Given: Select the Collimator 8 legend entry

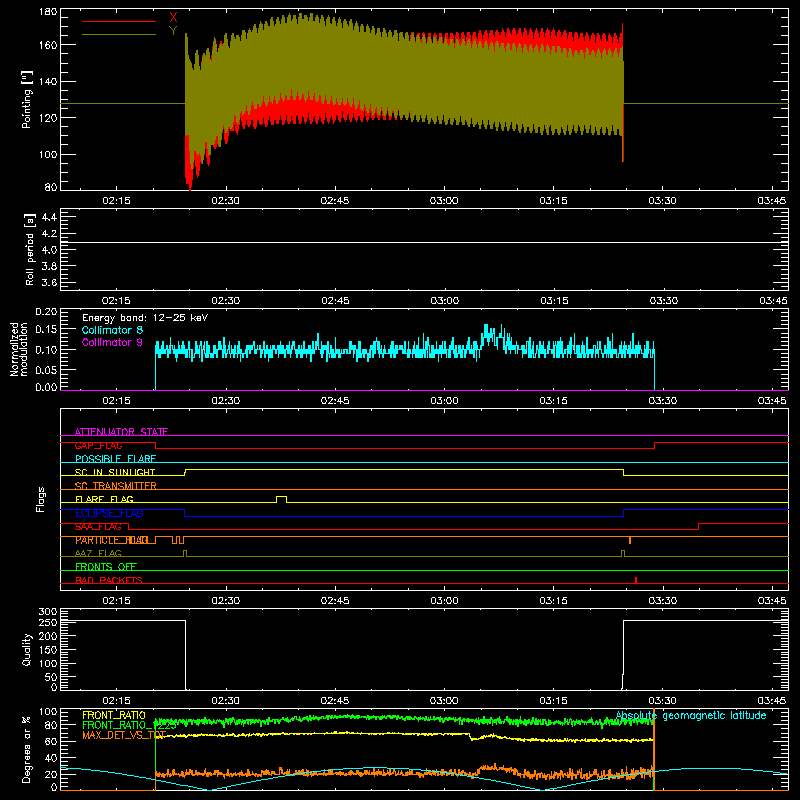Looking at the screenshot, I should 112,330.
